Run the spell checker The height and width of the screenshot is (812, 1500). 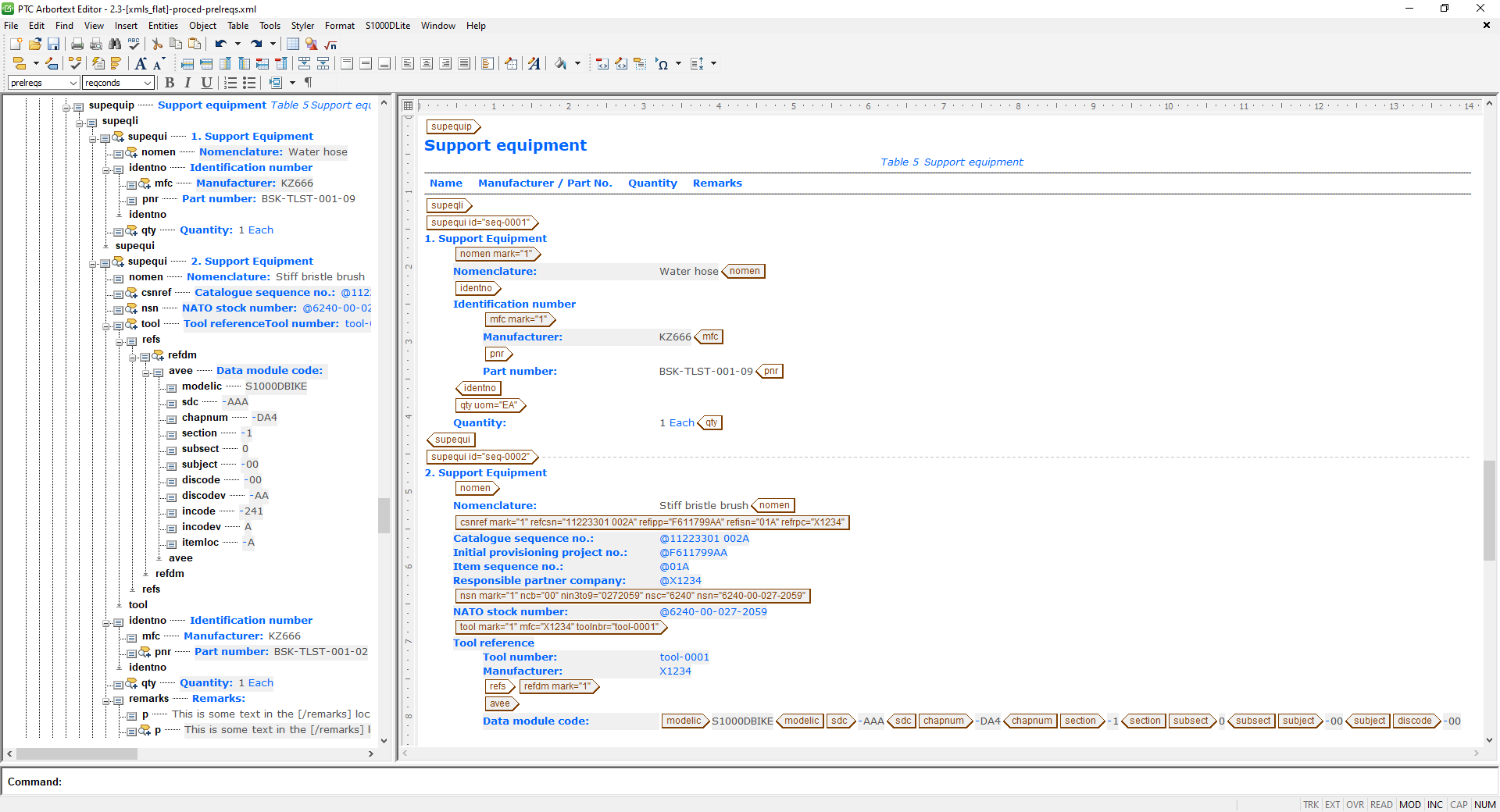click(134, 45)
